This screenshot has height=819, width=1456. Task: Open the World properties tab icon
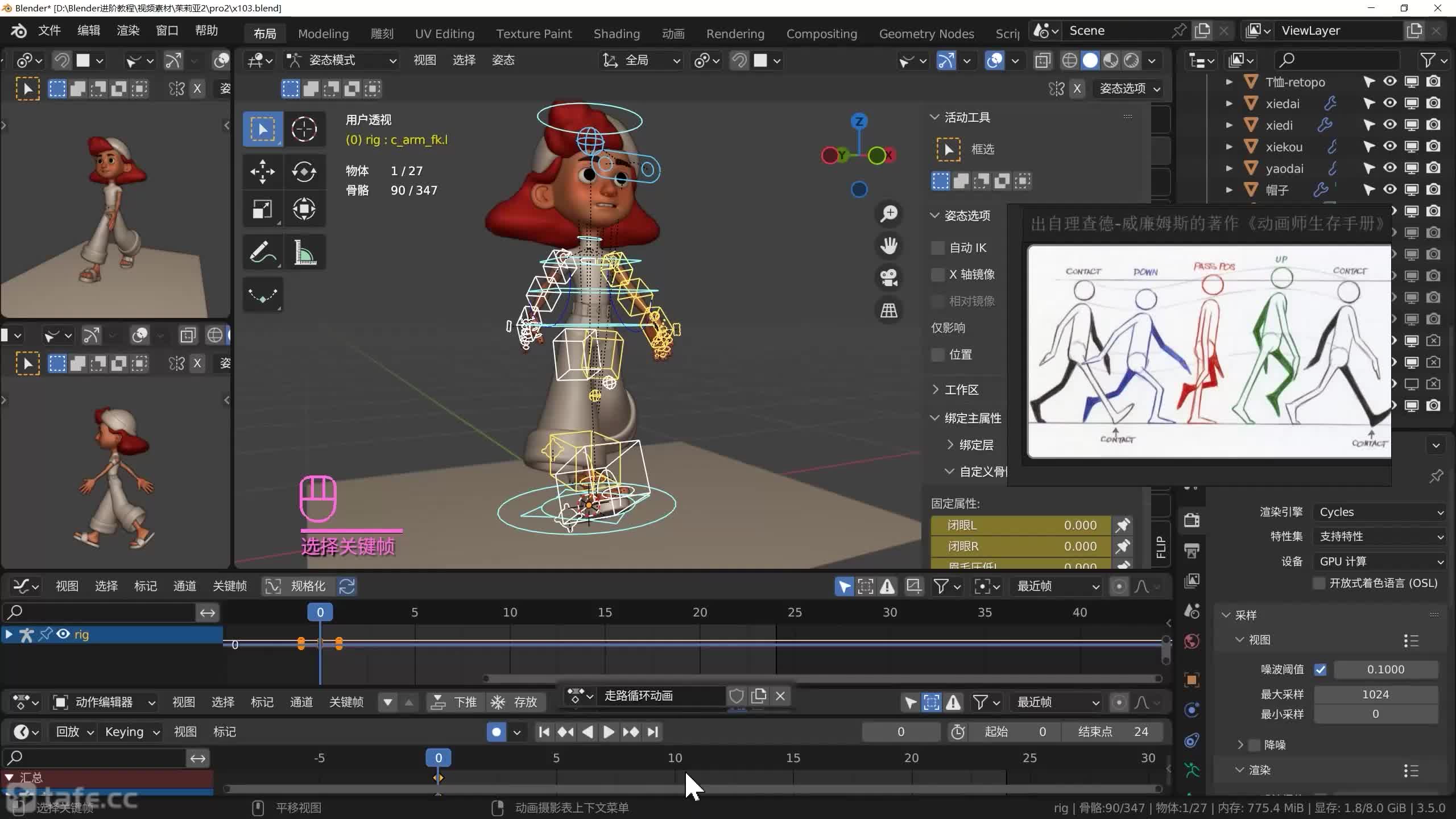point(1192,642)
